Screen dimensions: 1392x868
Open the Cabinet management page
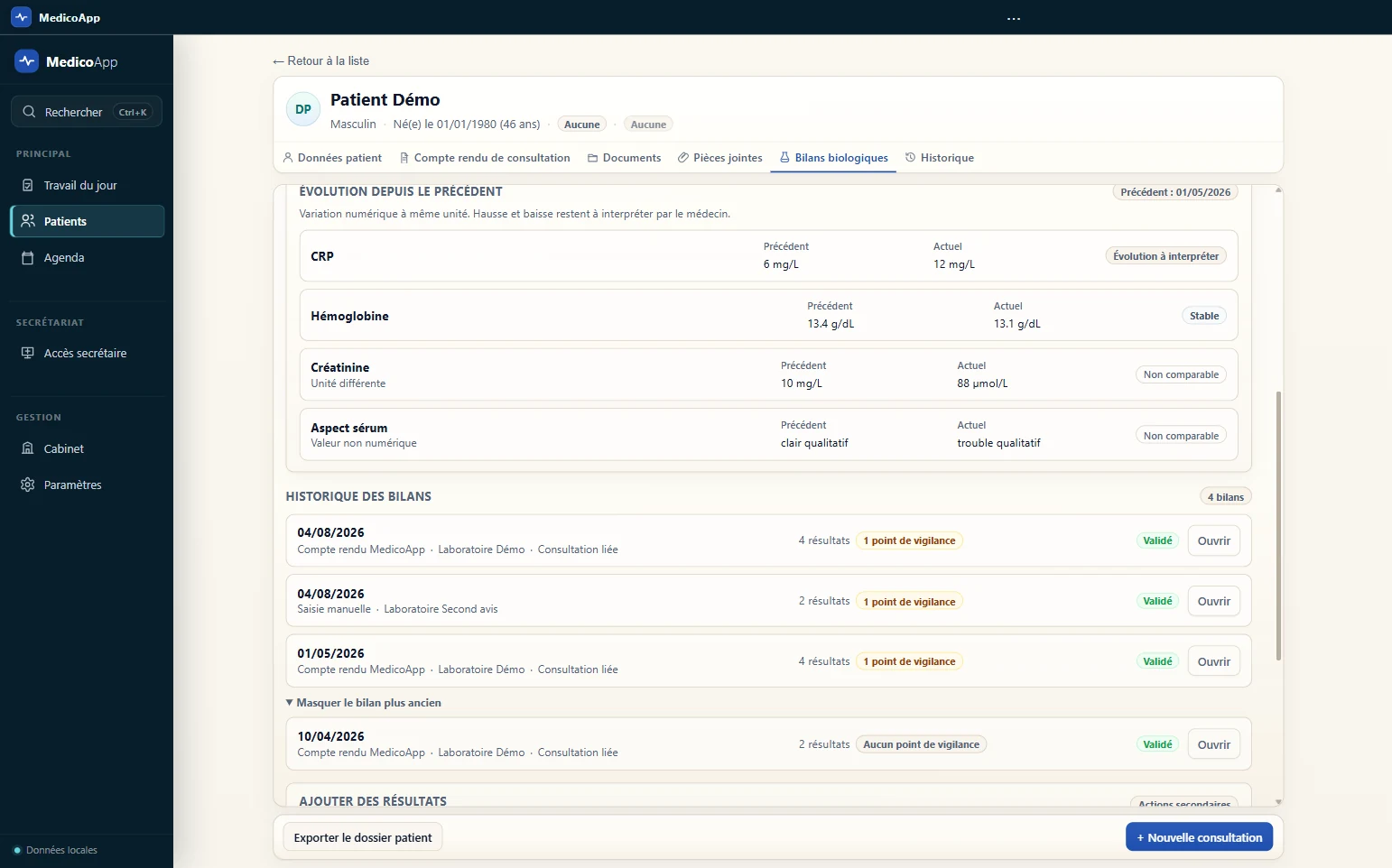88,448
